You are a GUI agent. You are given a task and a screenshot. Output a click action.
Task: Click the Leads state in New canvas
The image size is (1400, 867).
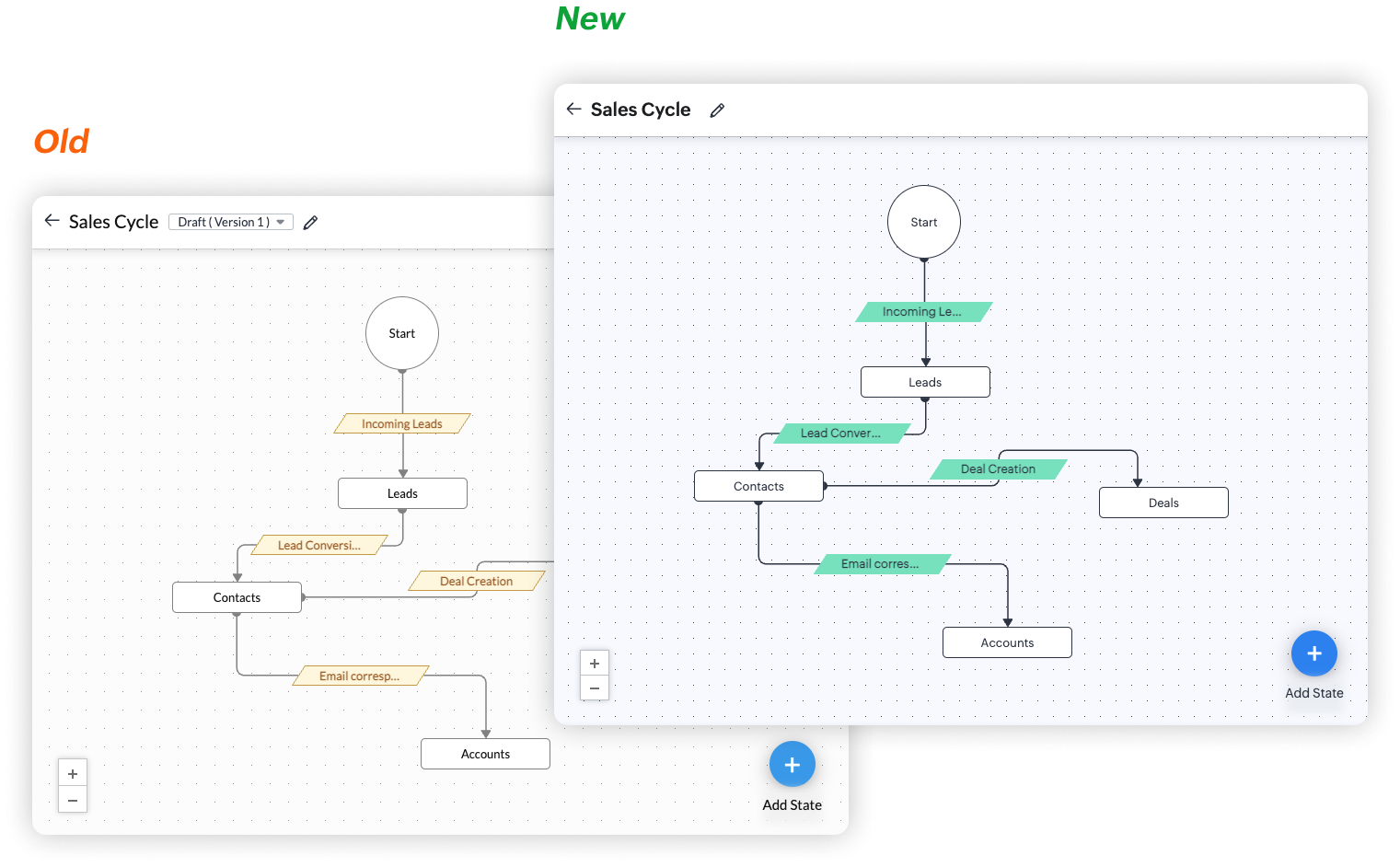click(925, 382)
